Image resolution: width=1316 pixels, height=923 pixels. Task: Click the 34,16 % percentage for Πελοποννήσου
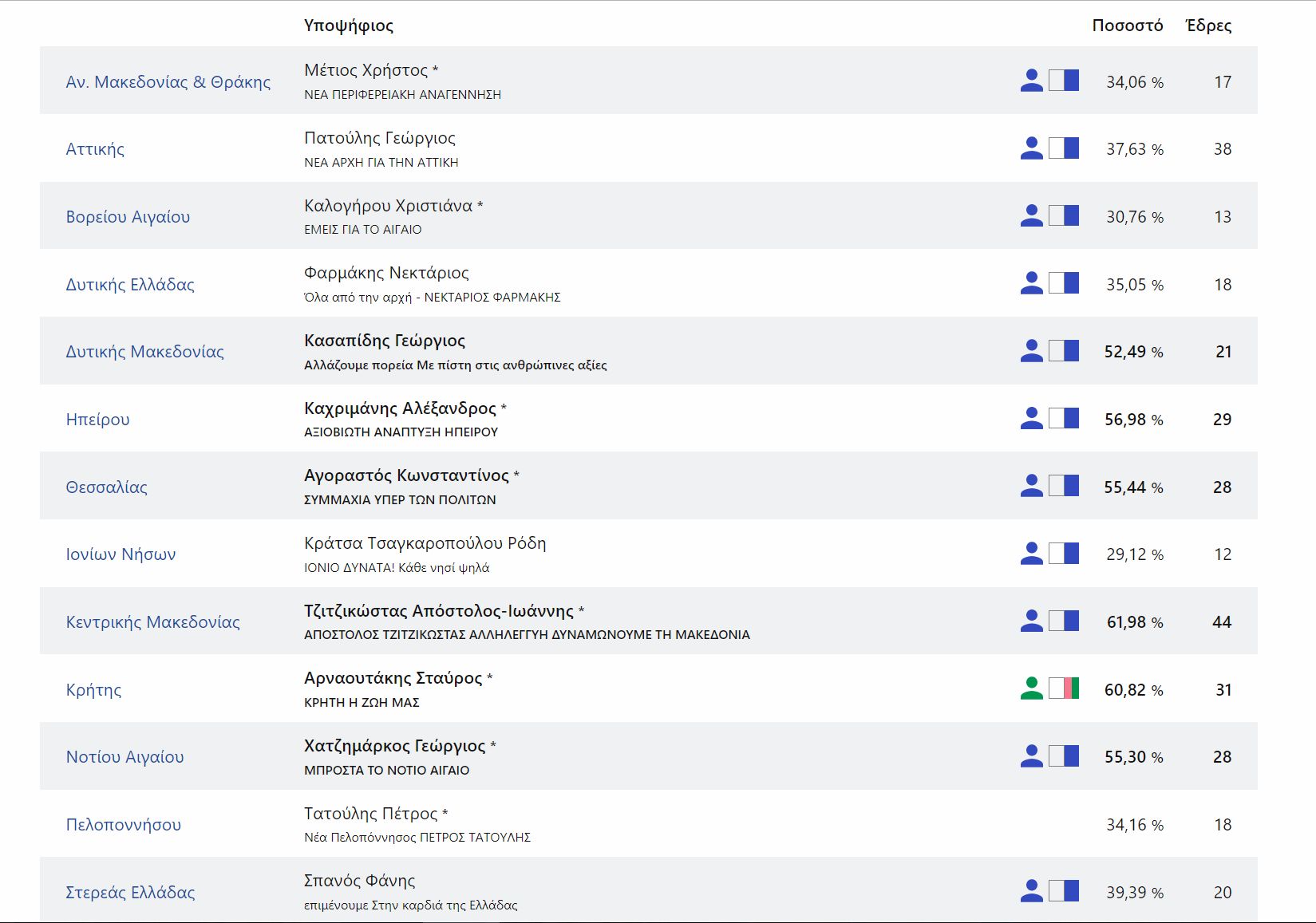point(1135,825)
